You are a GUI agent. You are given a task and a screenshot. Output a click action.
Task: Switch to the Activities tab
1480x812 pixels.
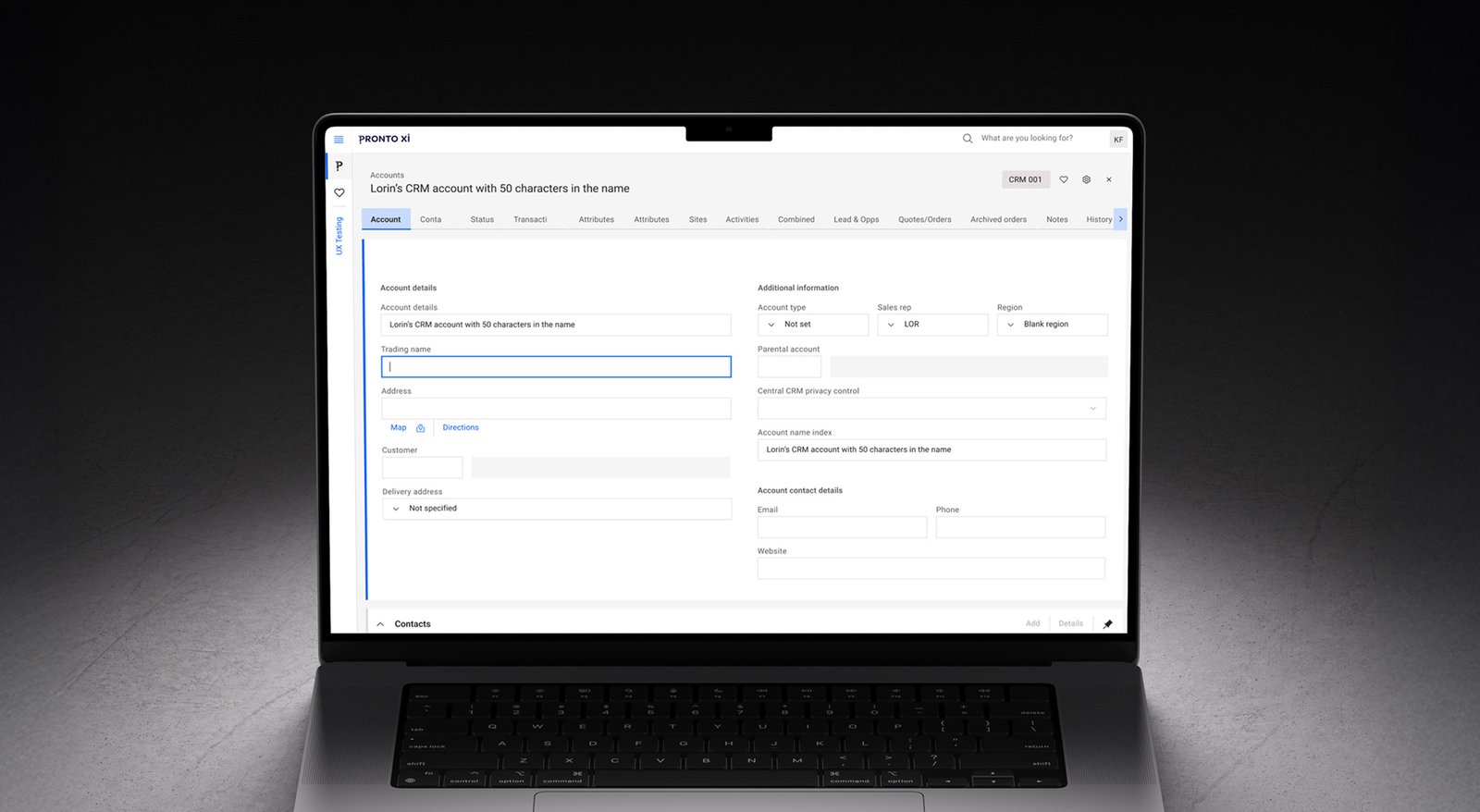tap(742, 220)
